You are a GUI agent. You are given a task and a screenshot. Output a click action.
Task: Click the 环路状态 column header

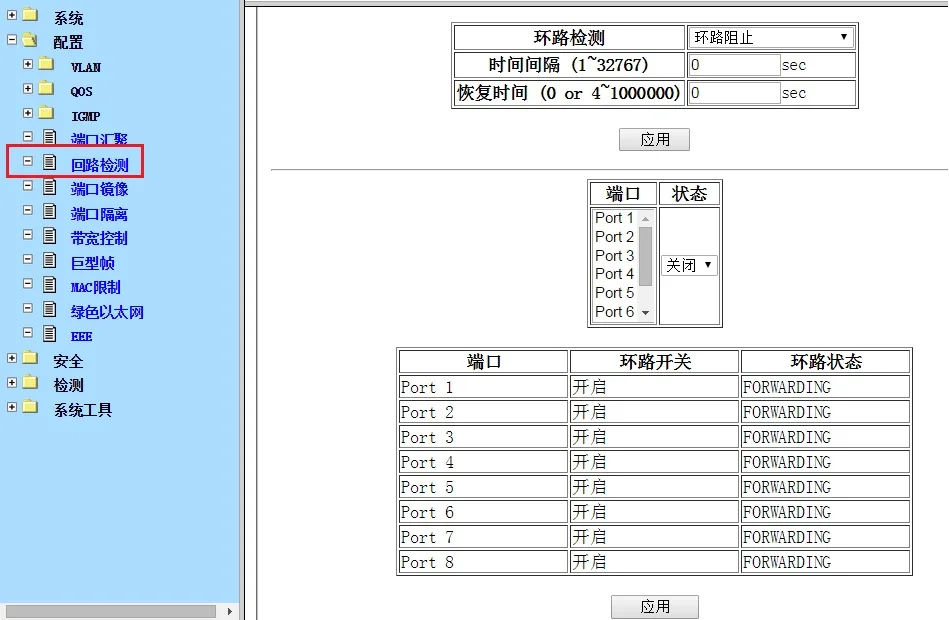pos(826,361)
